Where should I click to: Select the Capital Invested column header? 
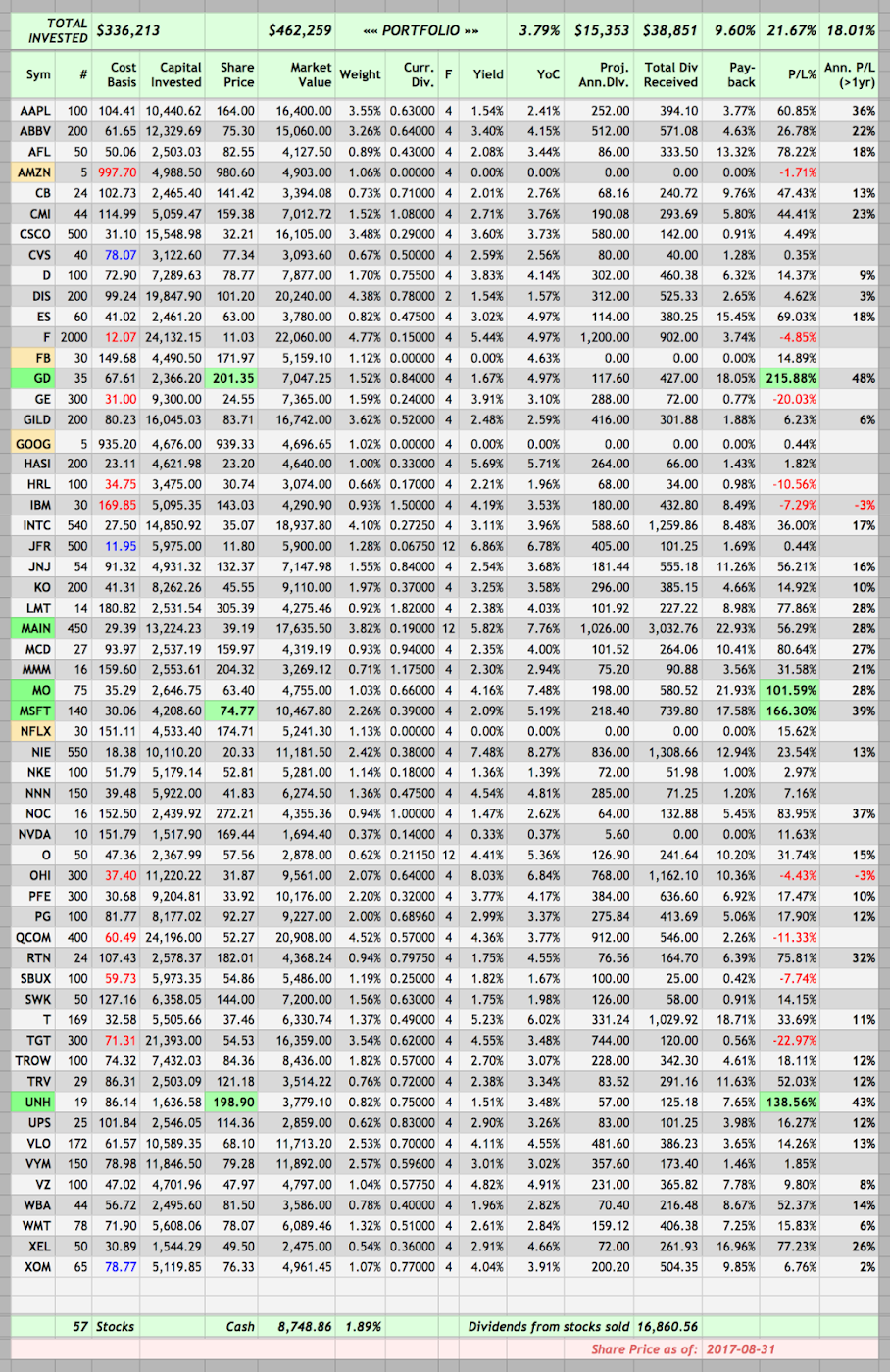point(175,74)
